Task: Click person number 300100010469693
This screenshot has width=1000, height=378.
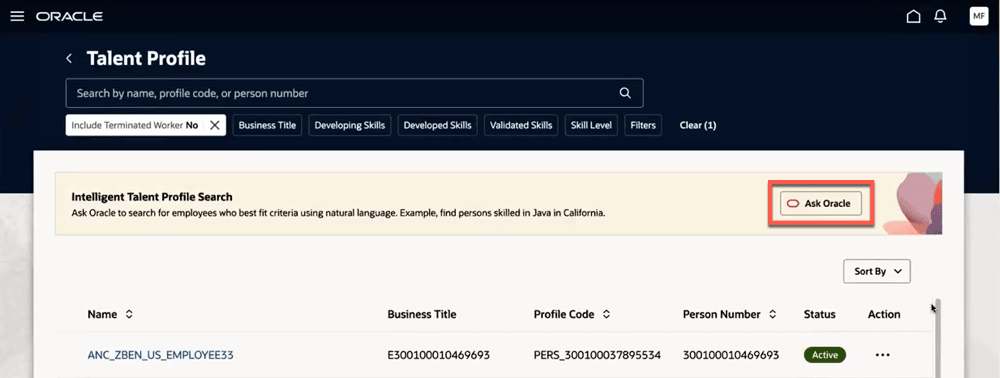Action: coord(731,355)
